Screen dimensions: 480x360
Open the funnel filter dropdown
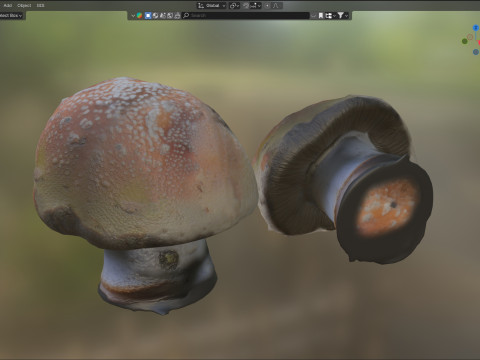tap(343, 16)
